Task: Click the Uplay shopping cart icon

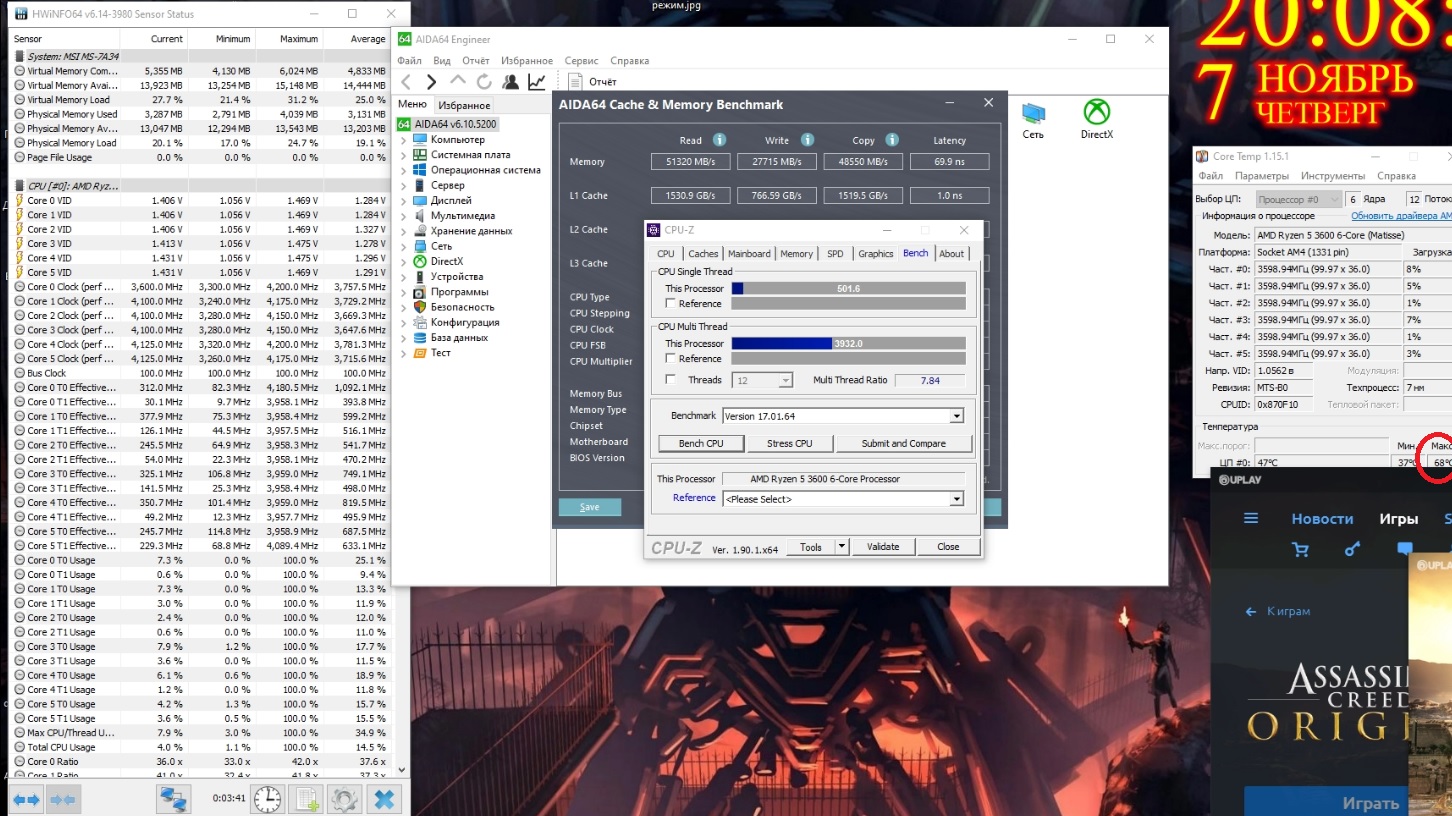Action: 1300,549
